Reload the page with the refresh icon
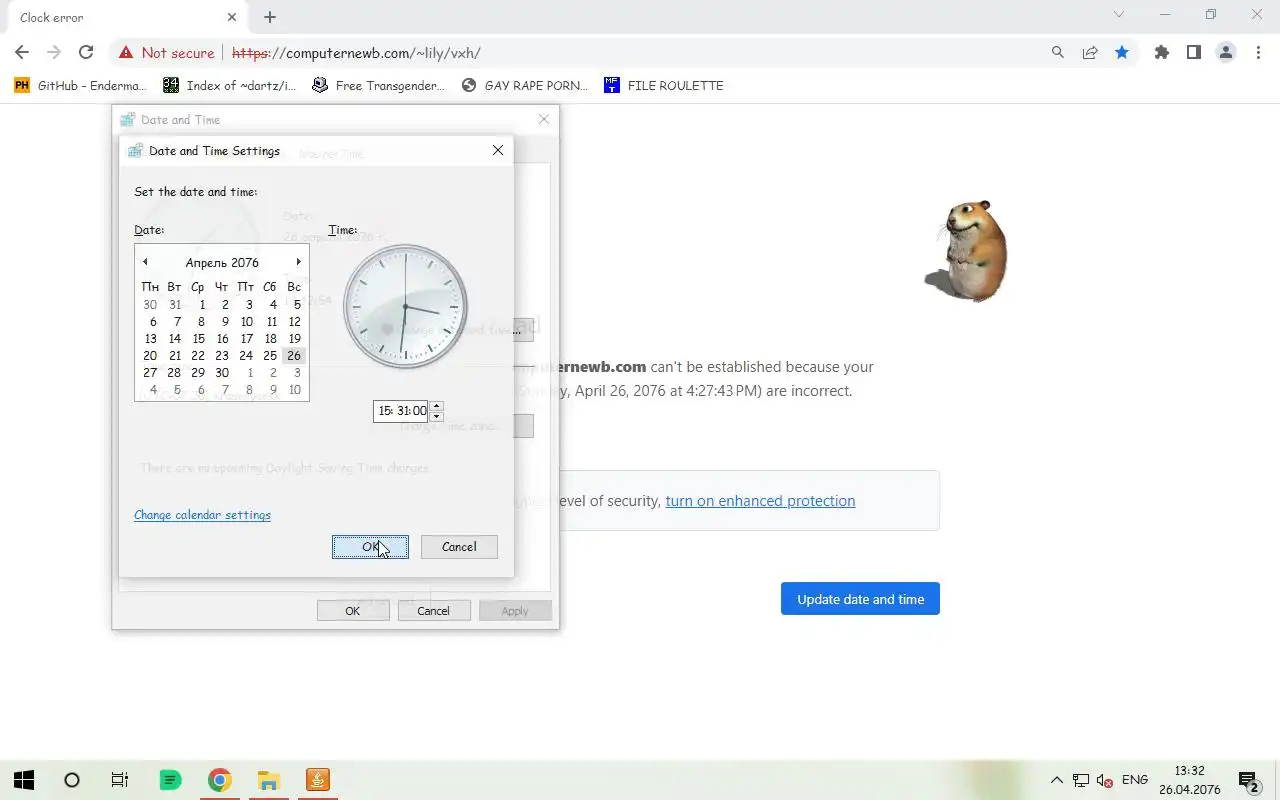1280x800 pixels. click(86, 53)
